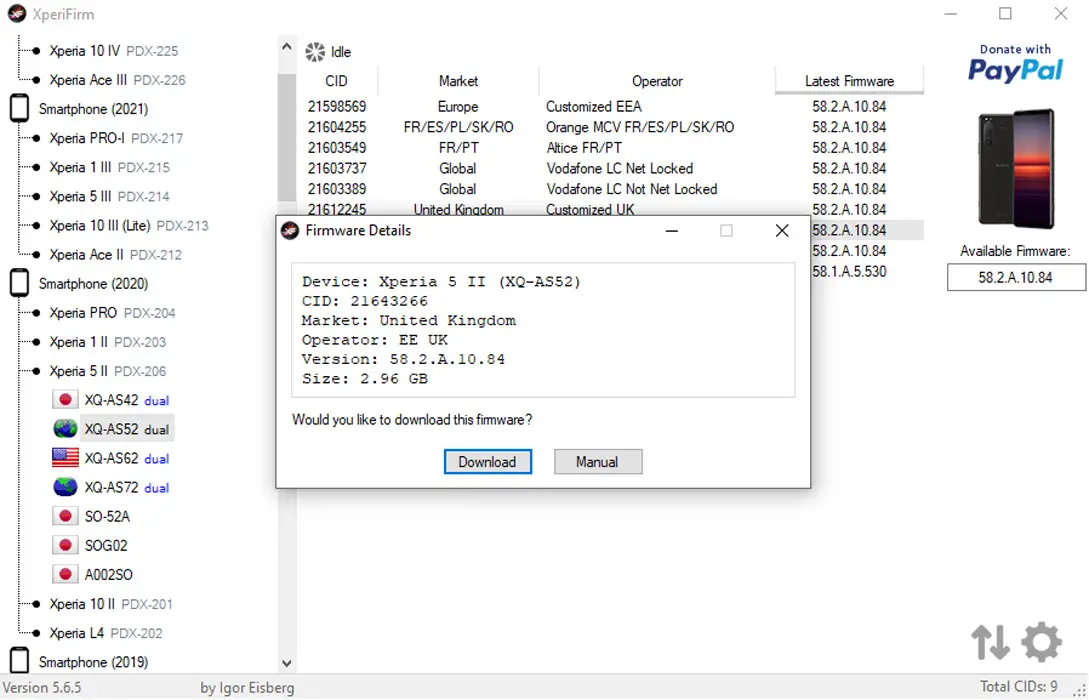
Task: Minimize the Firmware Details dialog
Action: (672, 231)
